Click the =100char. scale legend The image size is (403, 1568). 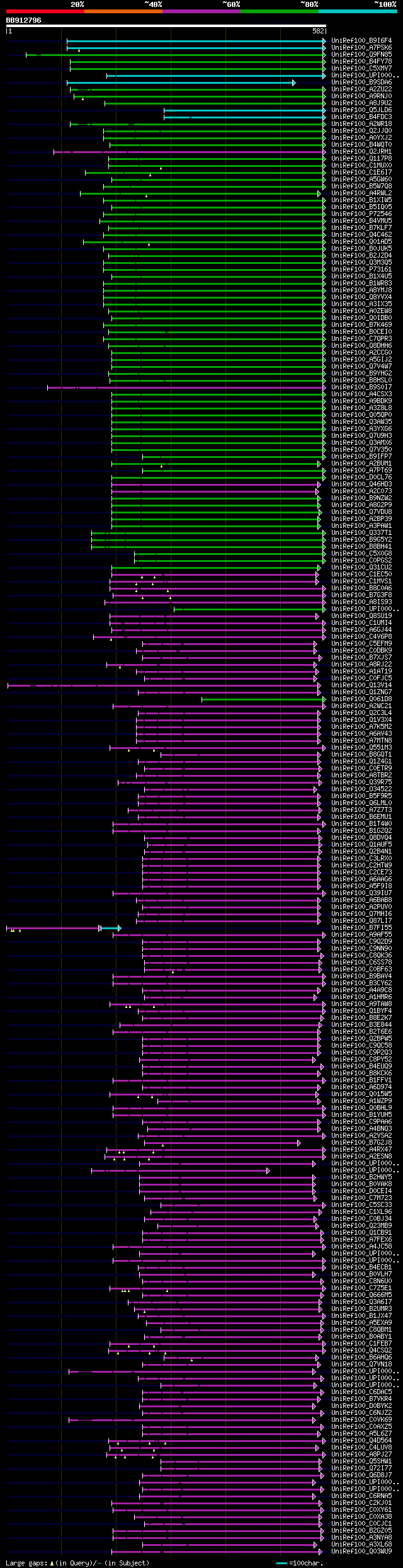click(299, 1563)
